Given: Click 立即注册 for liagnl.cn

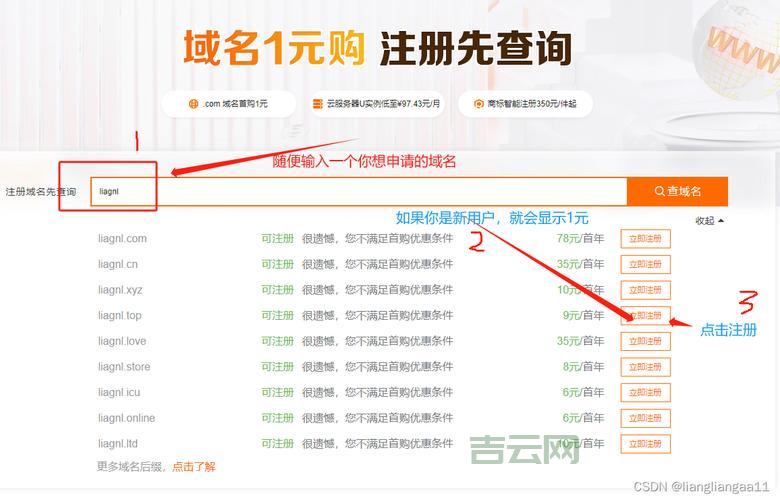Looking at the screenshot, I should (645, 264).
